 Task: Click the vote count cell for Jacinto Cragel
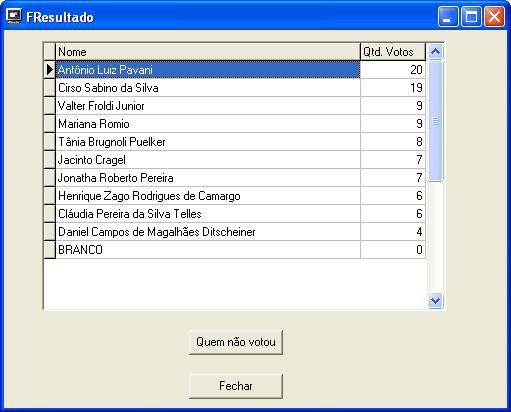tap(393, 160)
